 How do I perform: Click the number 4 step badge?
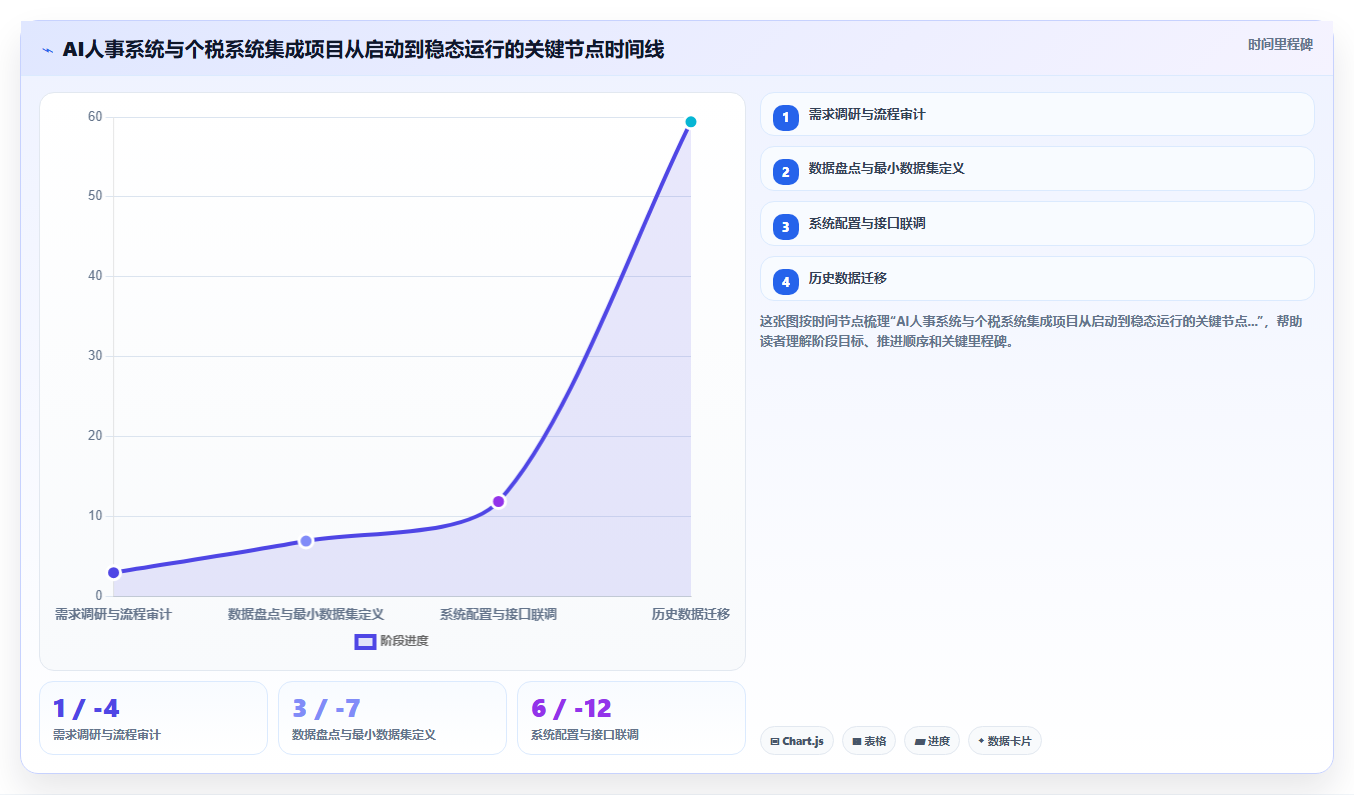click(x=785, y=281)
